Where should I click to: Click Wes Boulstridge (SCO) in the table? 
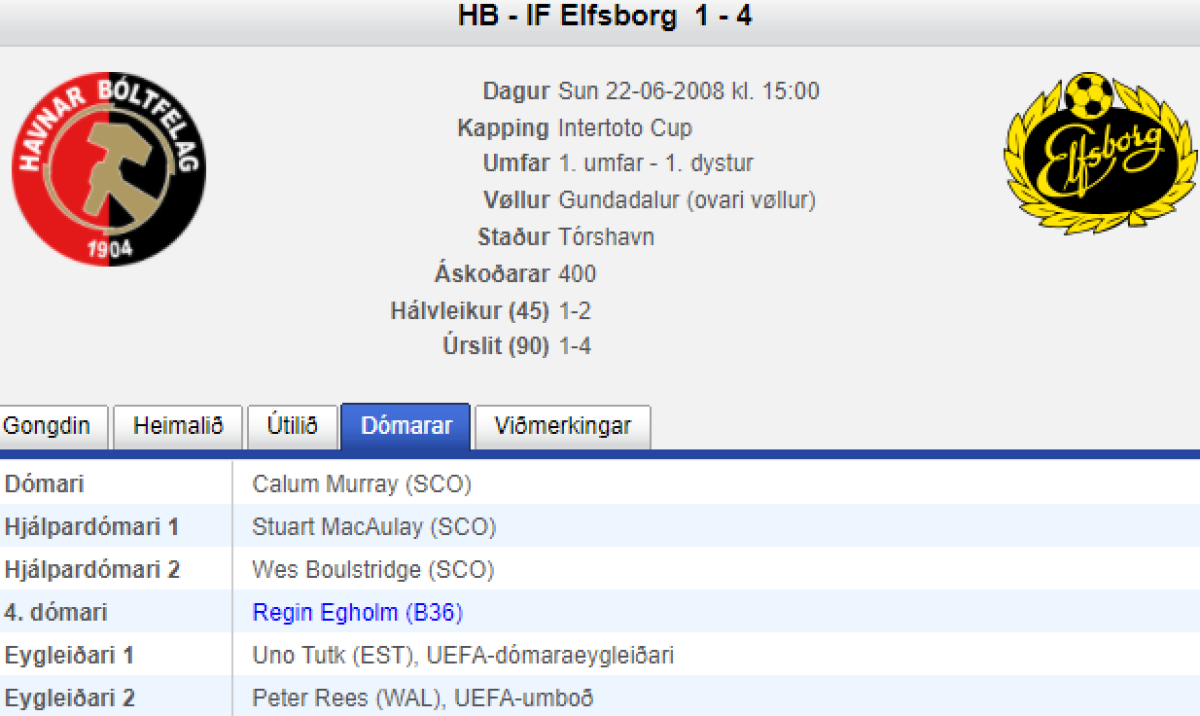tap(373, 570)
